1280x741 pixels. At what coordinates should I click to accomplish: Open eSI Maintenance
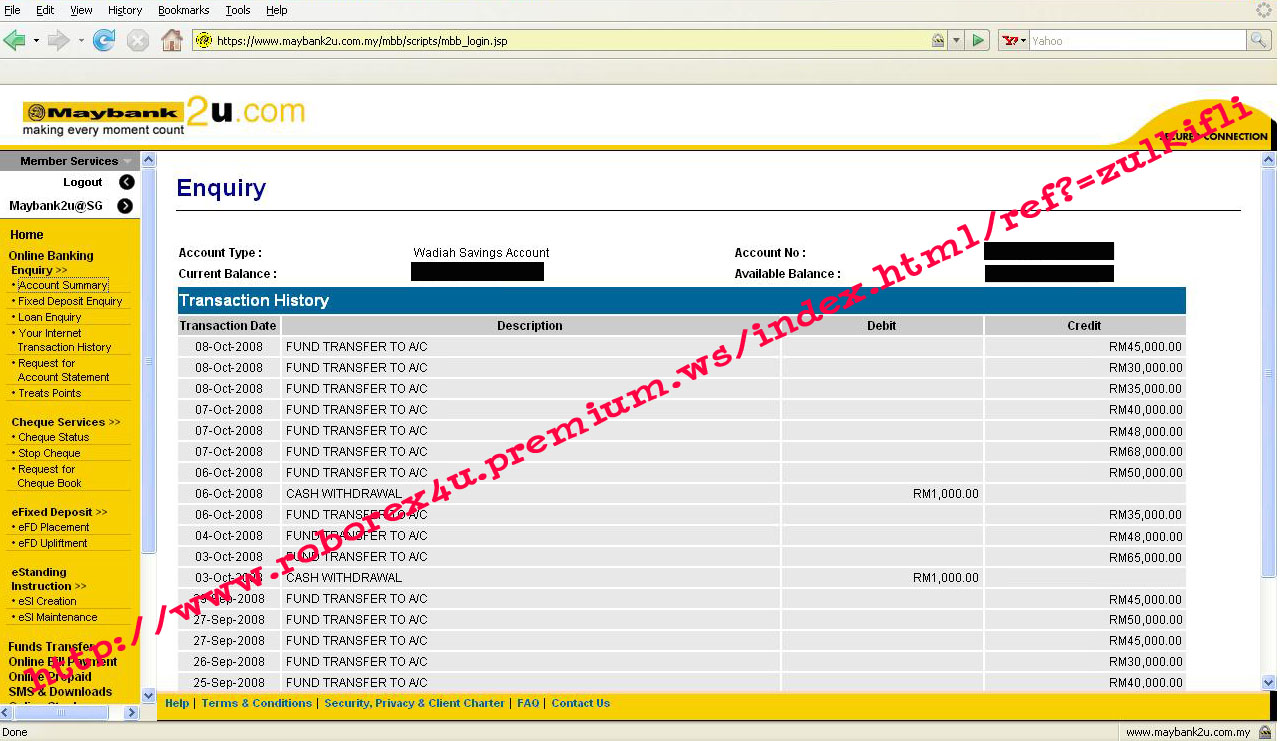pyautogui.click(x=58, y=617)
